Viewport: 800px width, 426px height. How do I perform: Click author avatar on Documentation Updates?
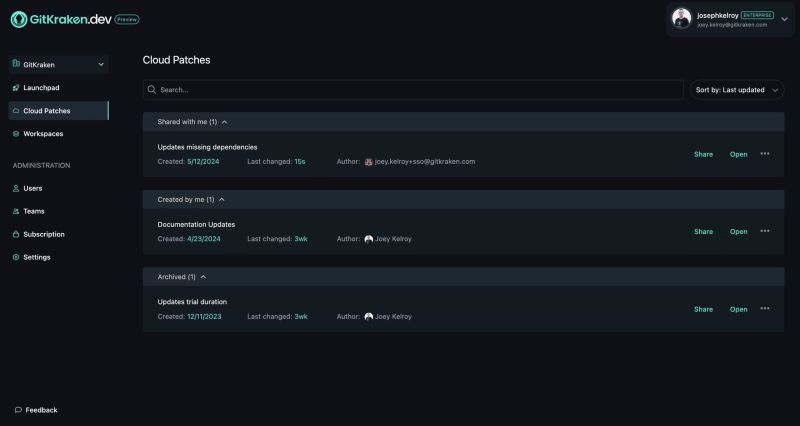(x=368, y=239)
